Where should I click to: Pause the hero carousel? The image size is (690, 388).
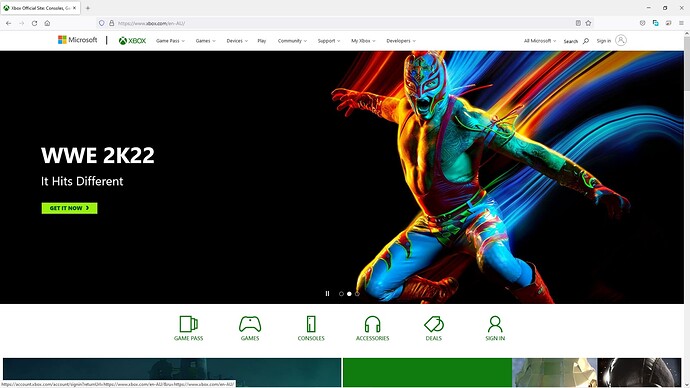[327, 293]
